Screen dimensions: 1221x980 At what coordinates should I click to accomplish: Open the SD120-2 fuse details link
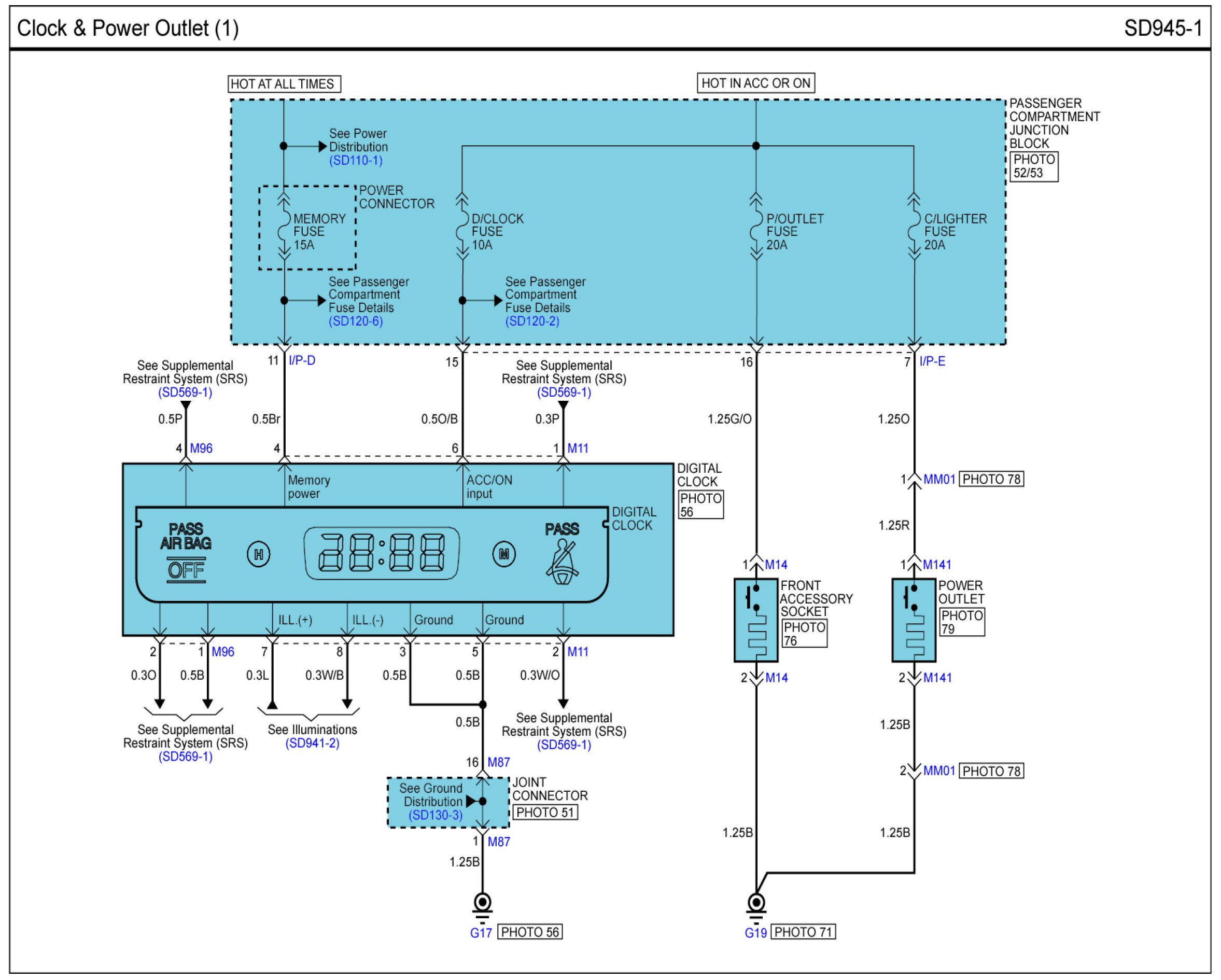coord(532,321)
